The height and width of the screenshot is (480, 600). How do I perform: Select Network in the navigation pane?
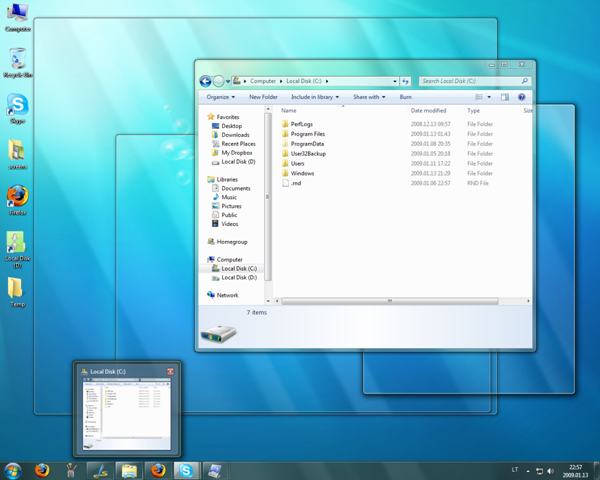pyautogui.click(x=223, y=295)
